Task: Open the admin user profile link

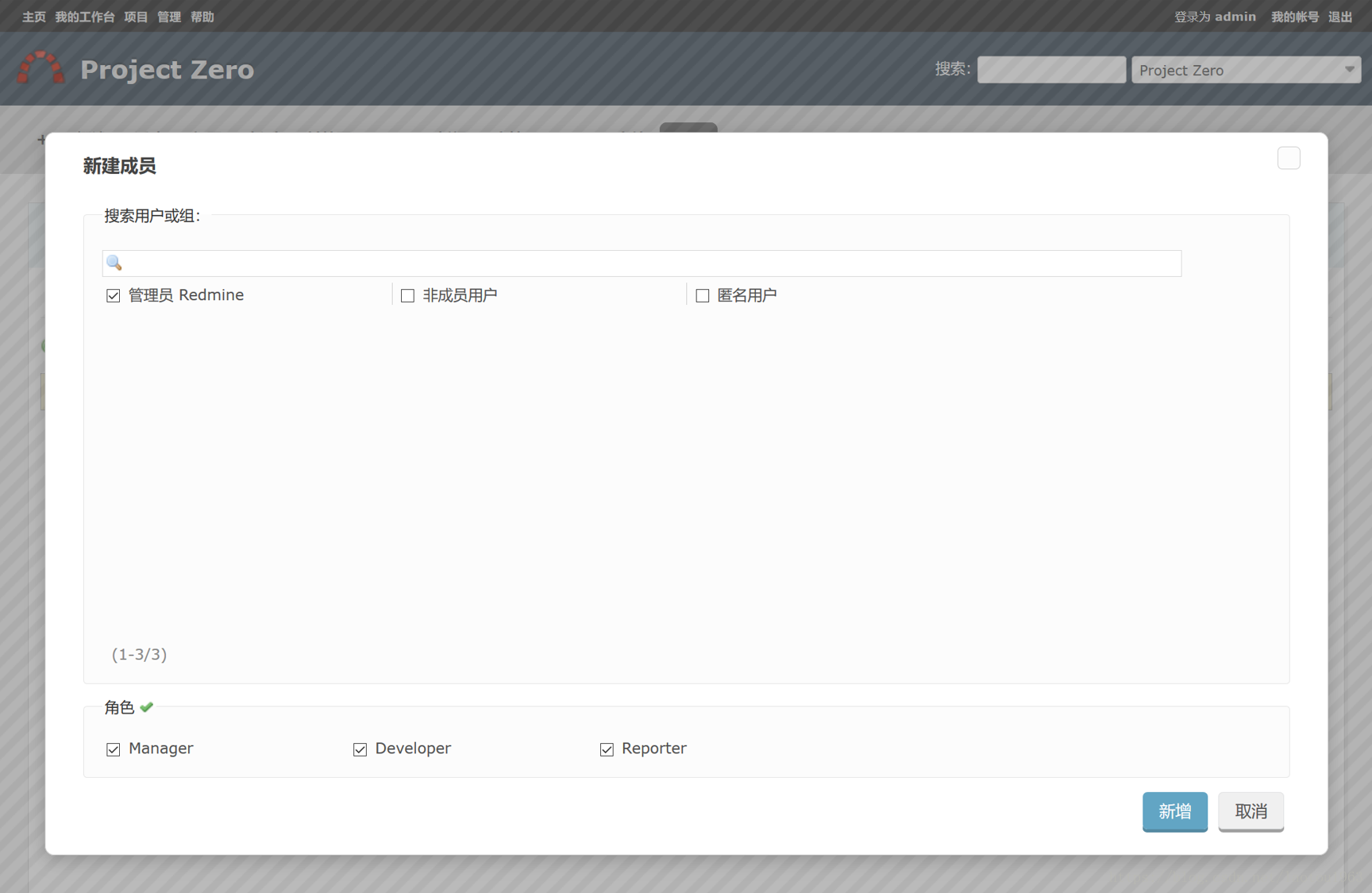Action: click(x=1235, y=17)
